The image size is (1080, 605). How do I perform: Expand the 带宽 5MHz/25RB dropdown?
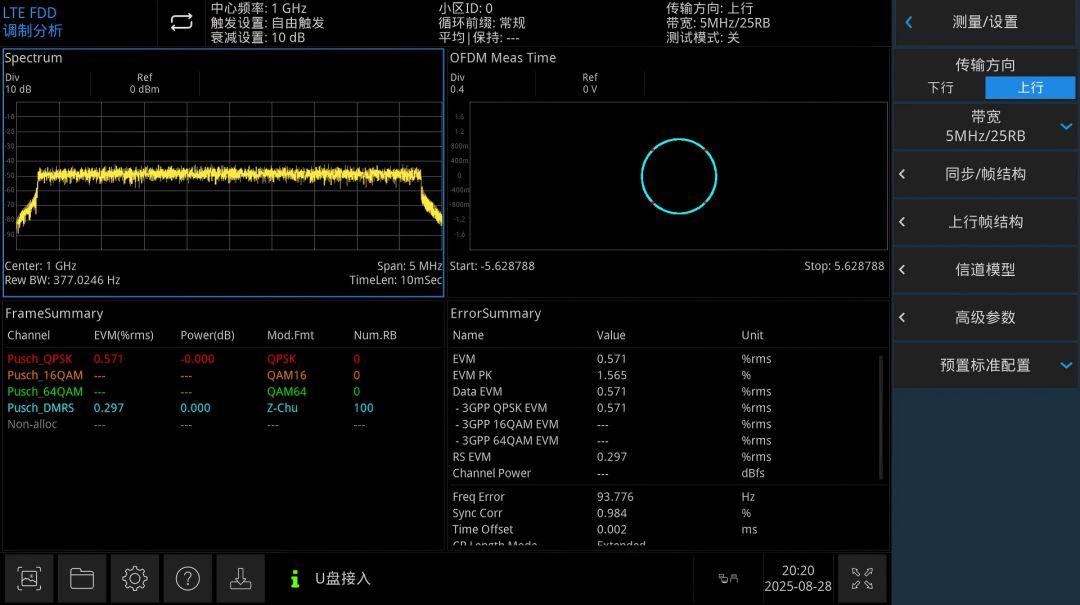[x=985, y=127]
